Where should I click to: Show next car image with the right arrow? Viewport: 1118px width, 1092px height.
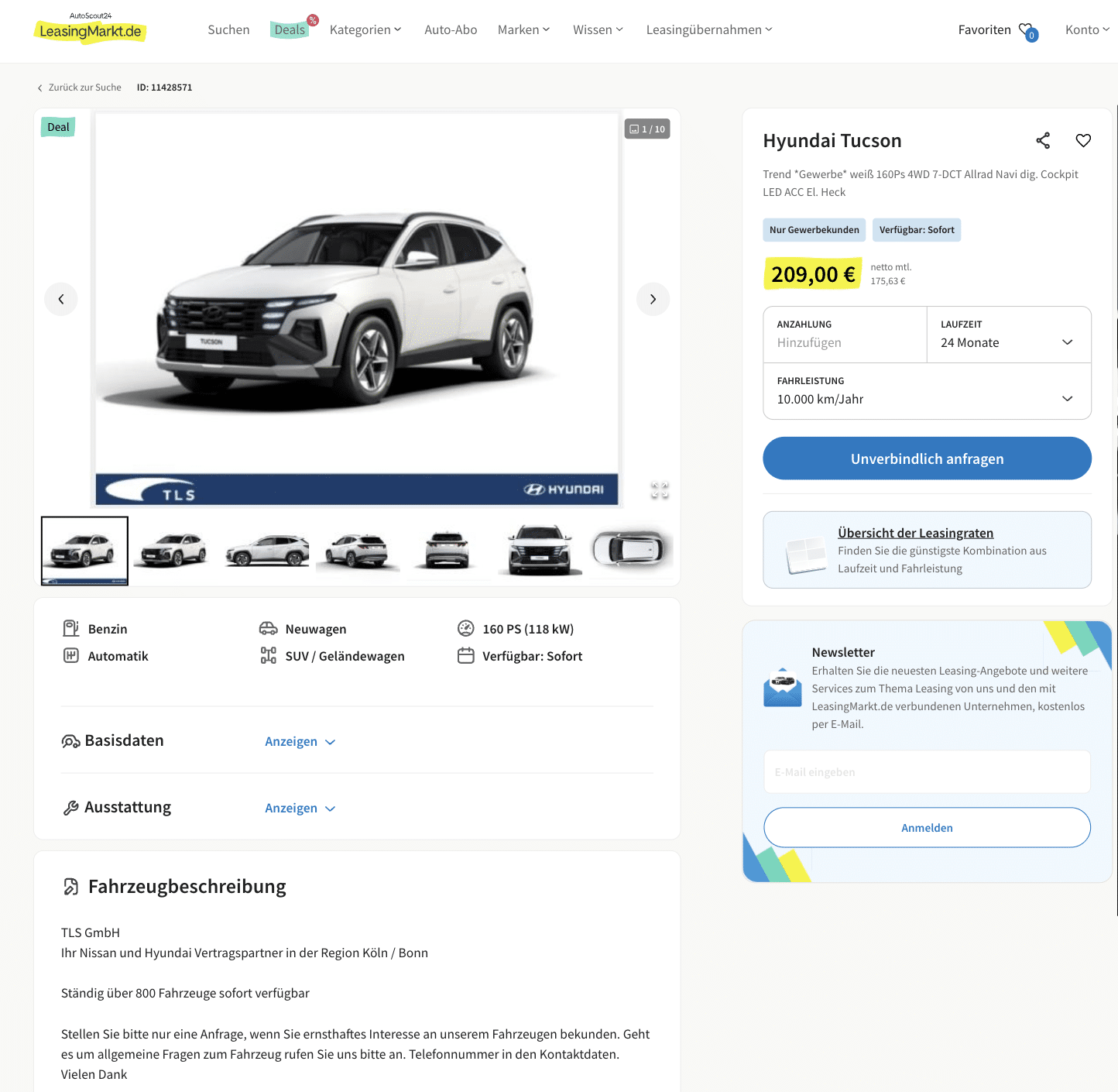tap(653, 299)
